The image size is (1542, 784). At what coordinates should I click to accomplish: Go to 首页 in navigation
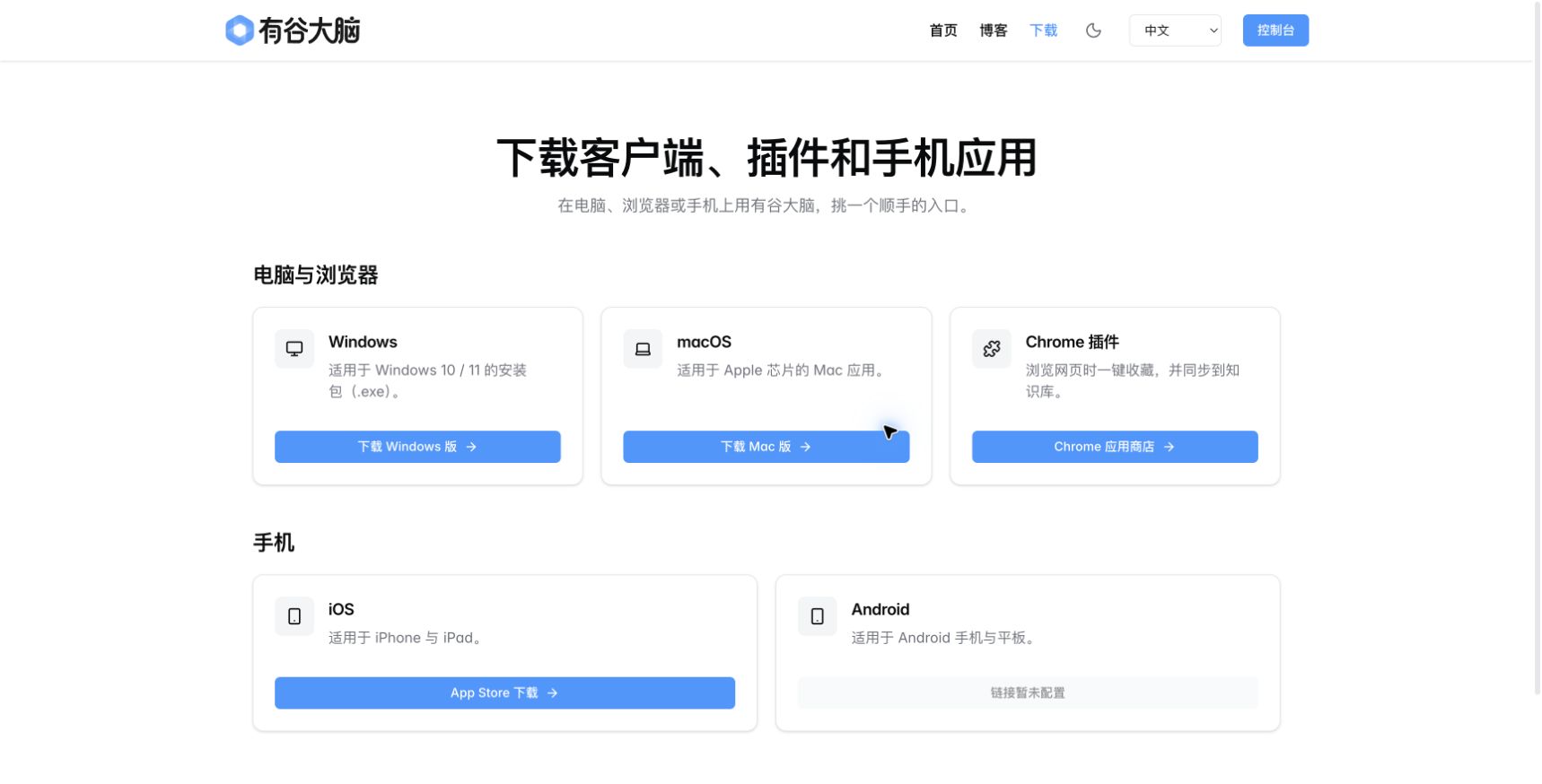[x=943, y=30]
